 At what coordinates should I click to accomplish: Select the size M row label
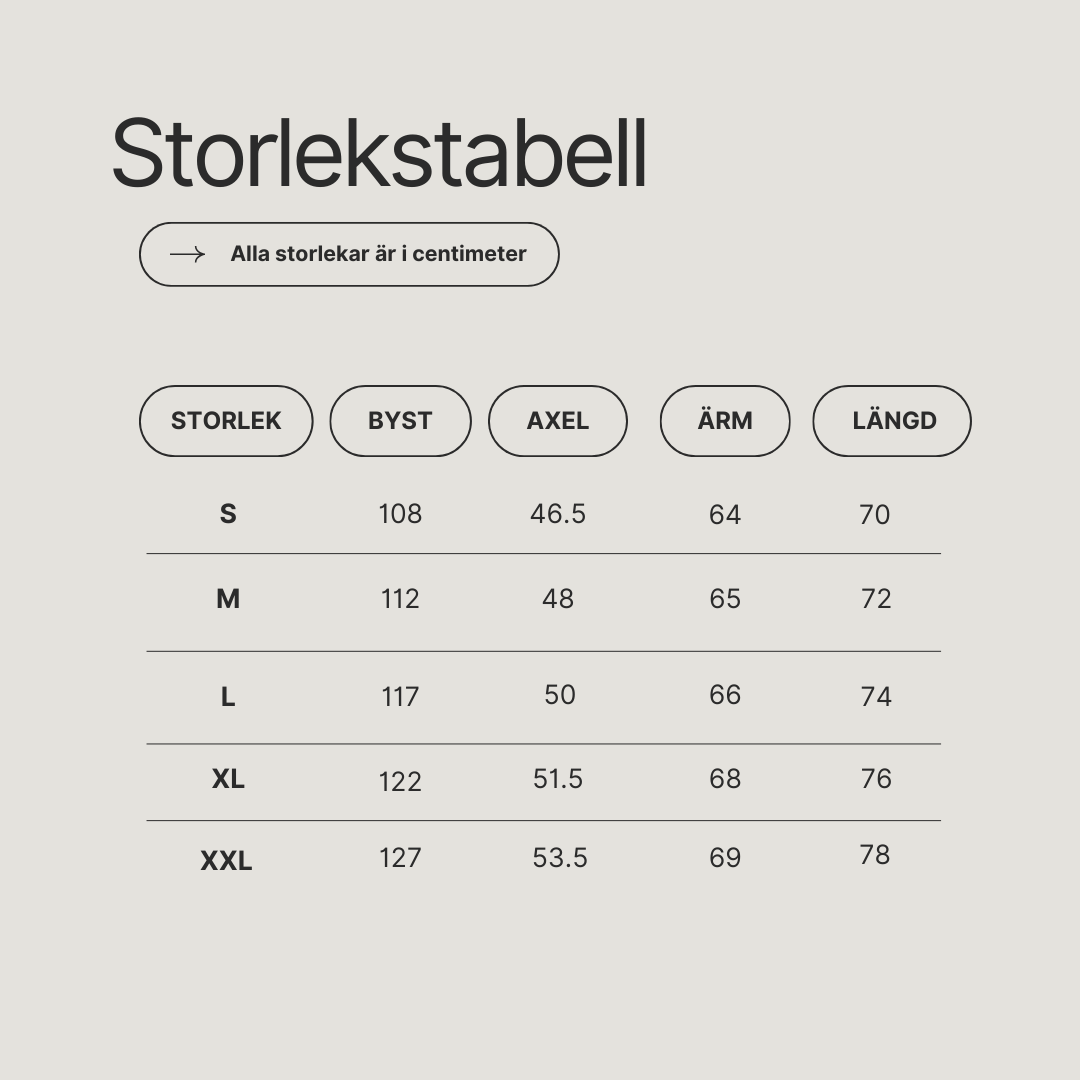pyautogui.click(x=228, y=599)
